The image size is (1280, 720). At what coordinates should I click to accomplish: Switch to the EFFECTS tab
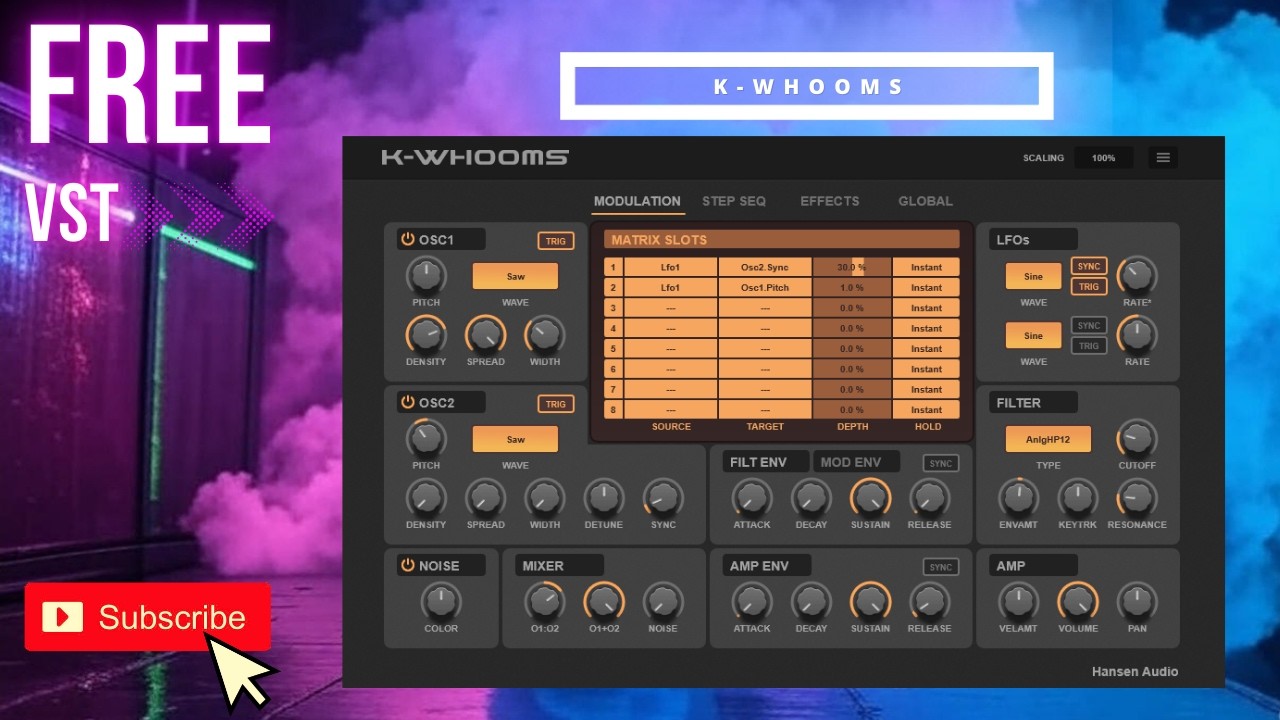[830, 201]
